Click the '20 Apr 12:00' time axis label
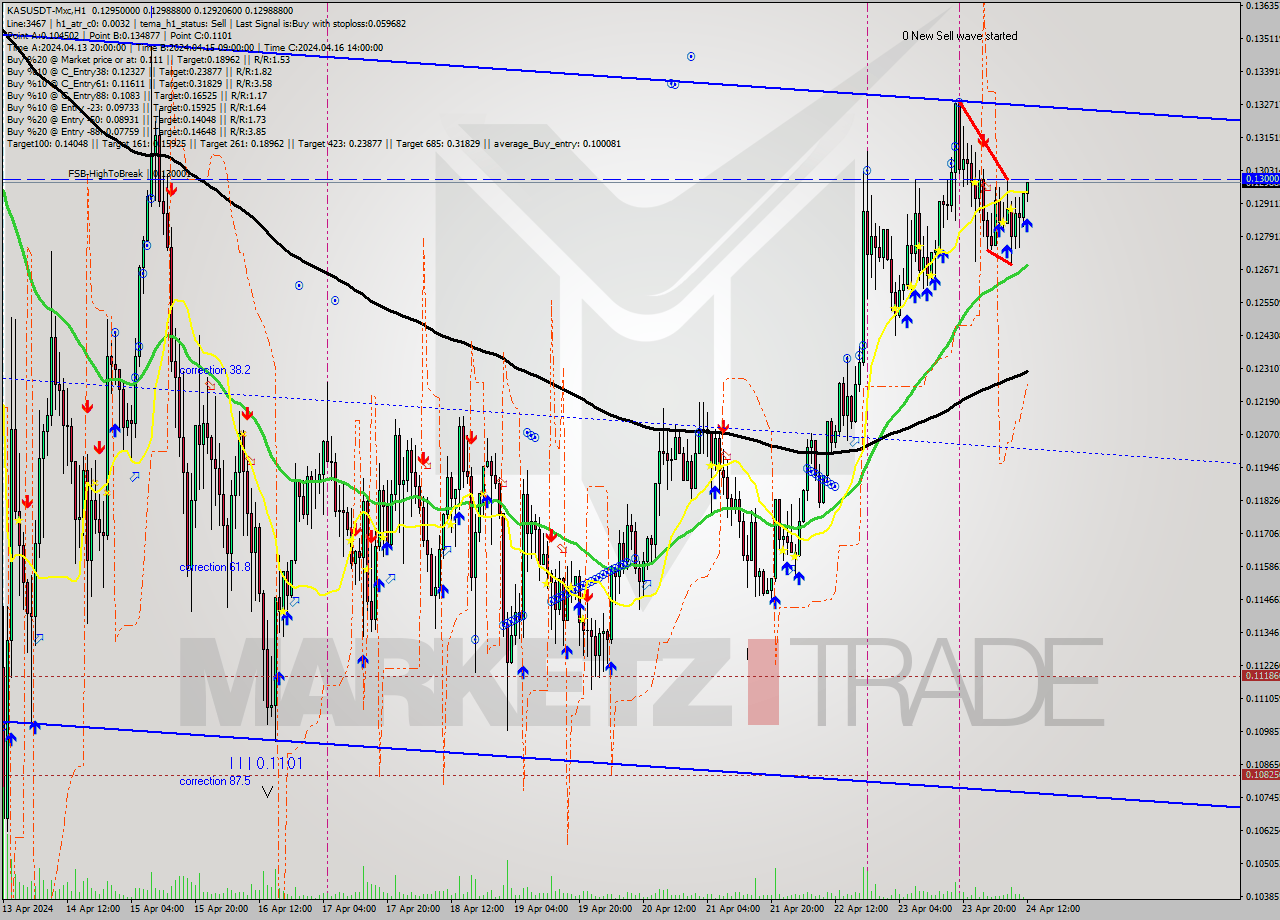The height and width of the screenshot is (920, 1280). (x=669, y=909)
